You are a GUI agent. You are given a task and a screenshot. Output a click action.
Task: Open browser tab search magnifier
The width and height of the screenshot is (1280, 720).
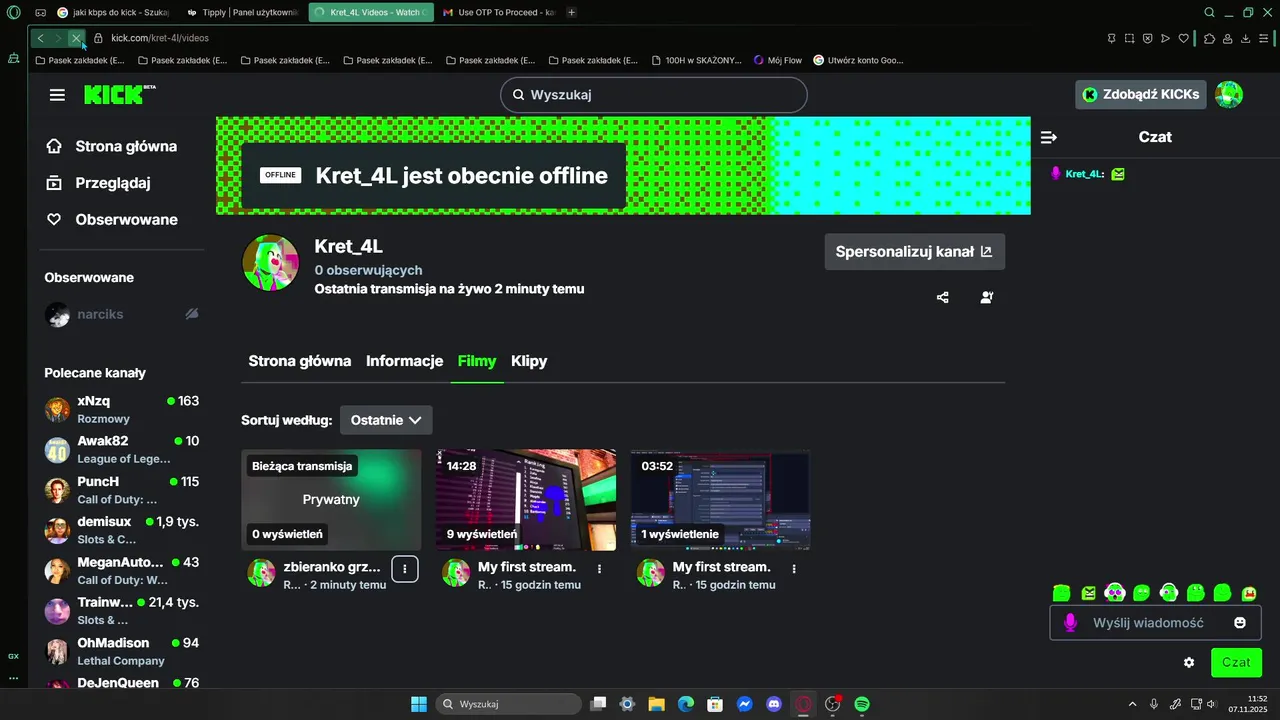click(x=1209, y=13)
